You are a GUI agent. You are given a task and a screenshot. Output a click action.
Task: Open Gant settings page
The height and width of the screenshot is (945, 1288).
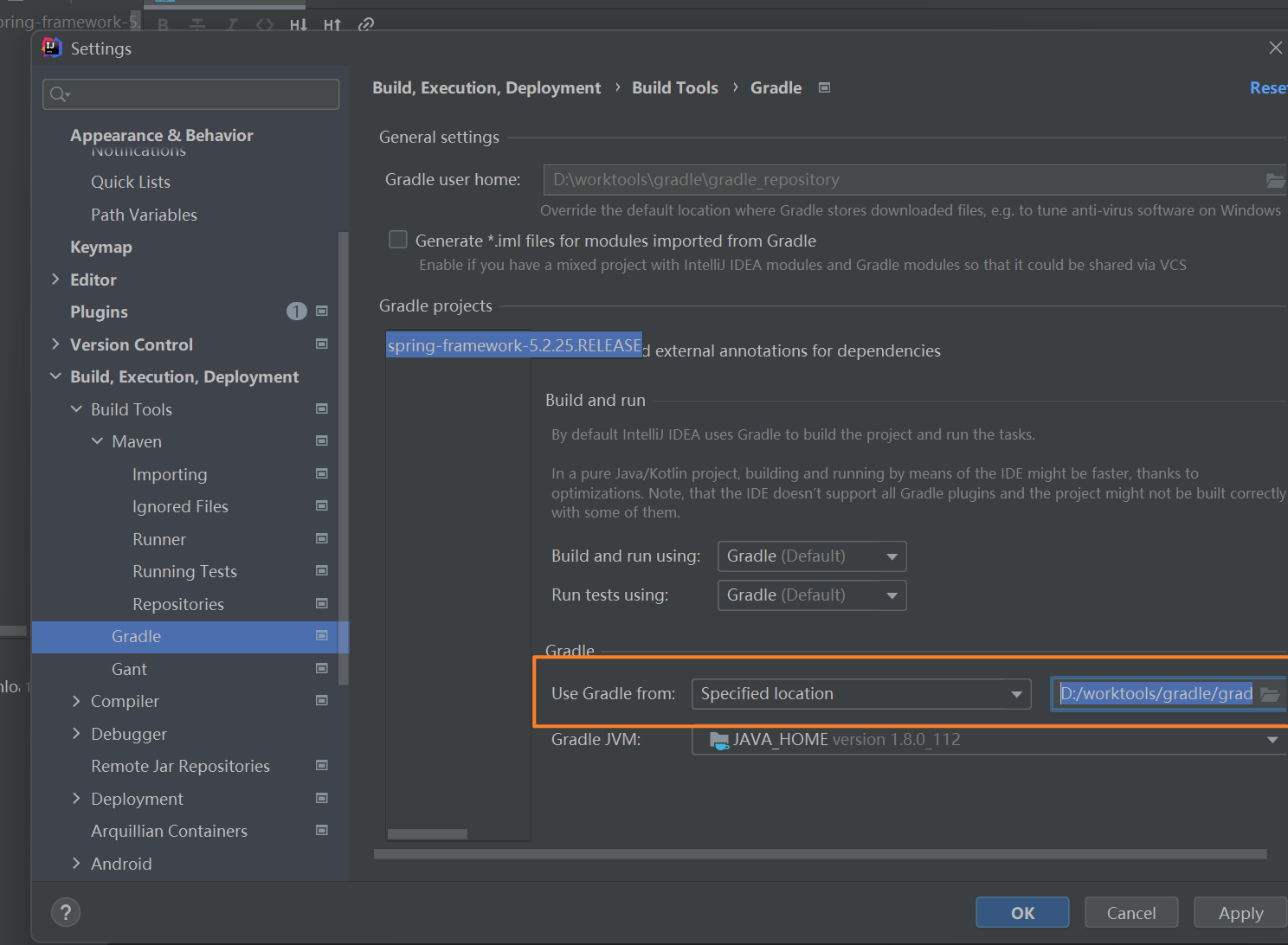[x=129, y=669]
